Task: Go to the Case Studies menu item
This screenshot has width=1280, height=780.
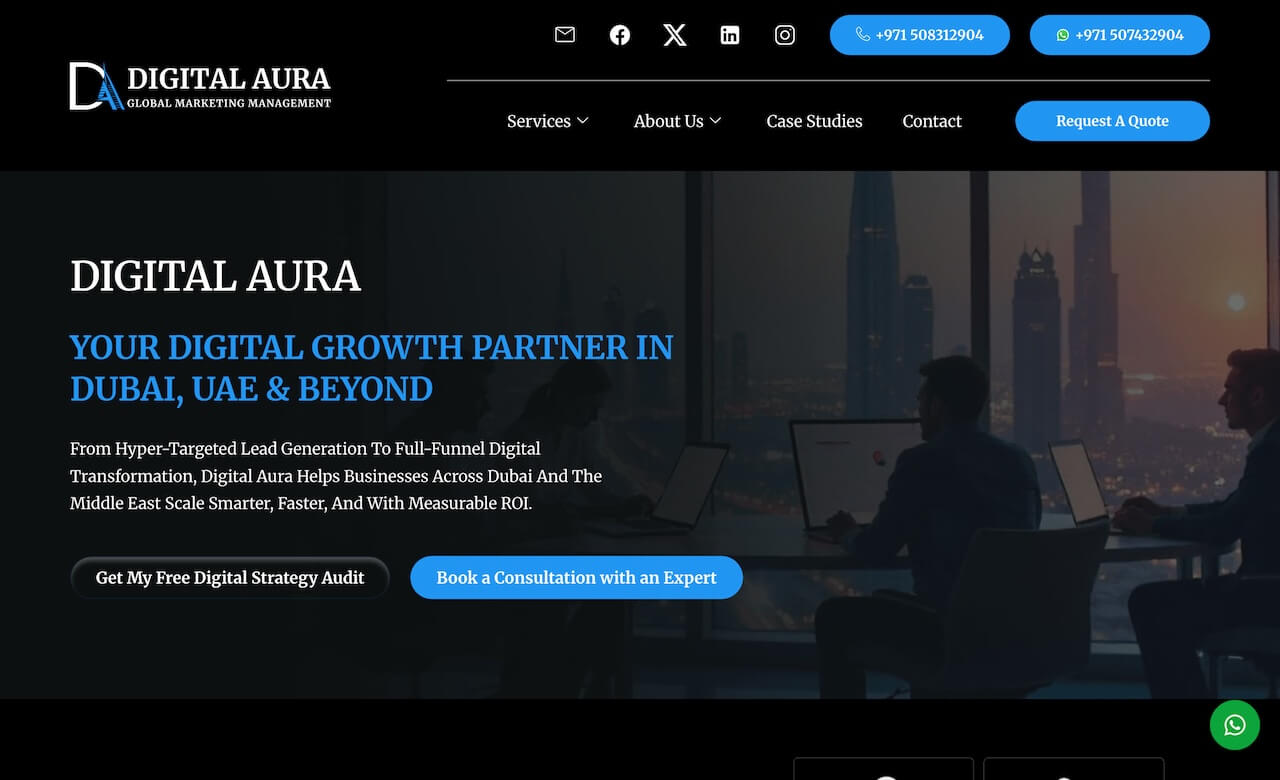Action: tap(814, 121)
